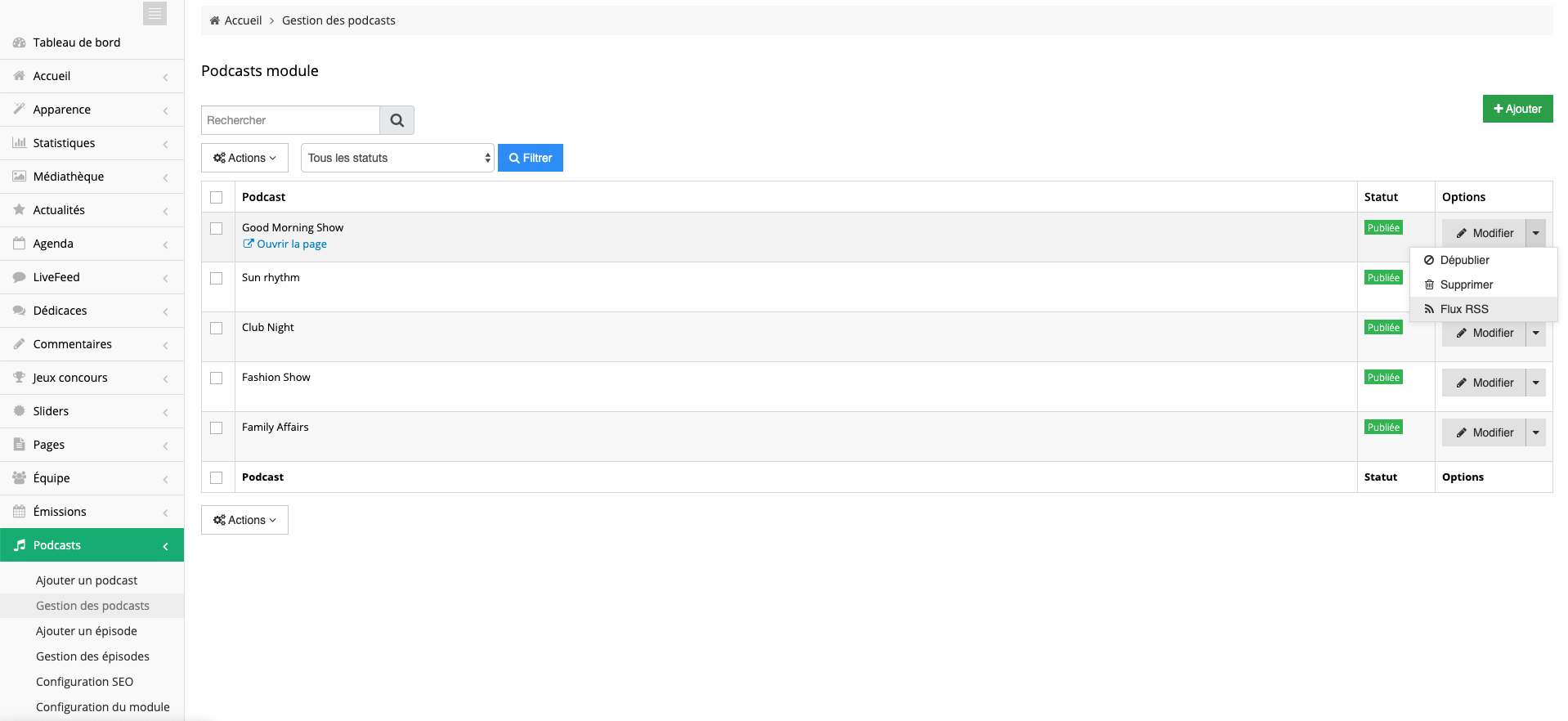Check the Good Morning Show checkbox
1568x721 pixels.
(217, 229)
